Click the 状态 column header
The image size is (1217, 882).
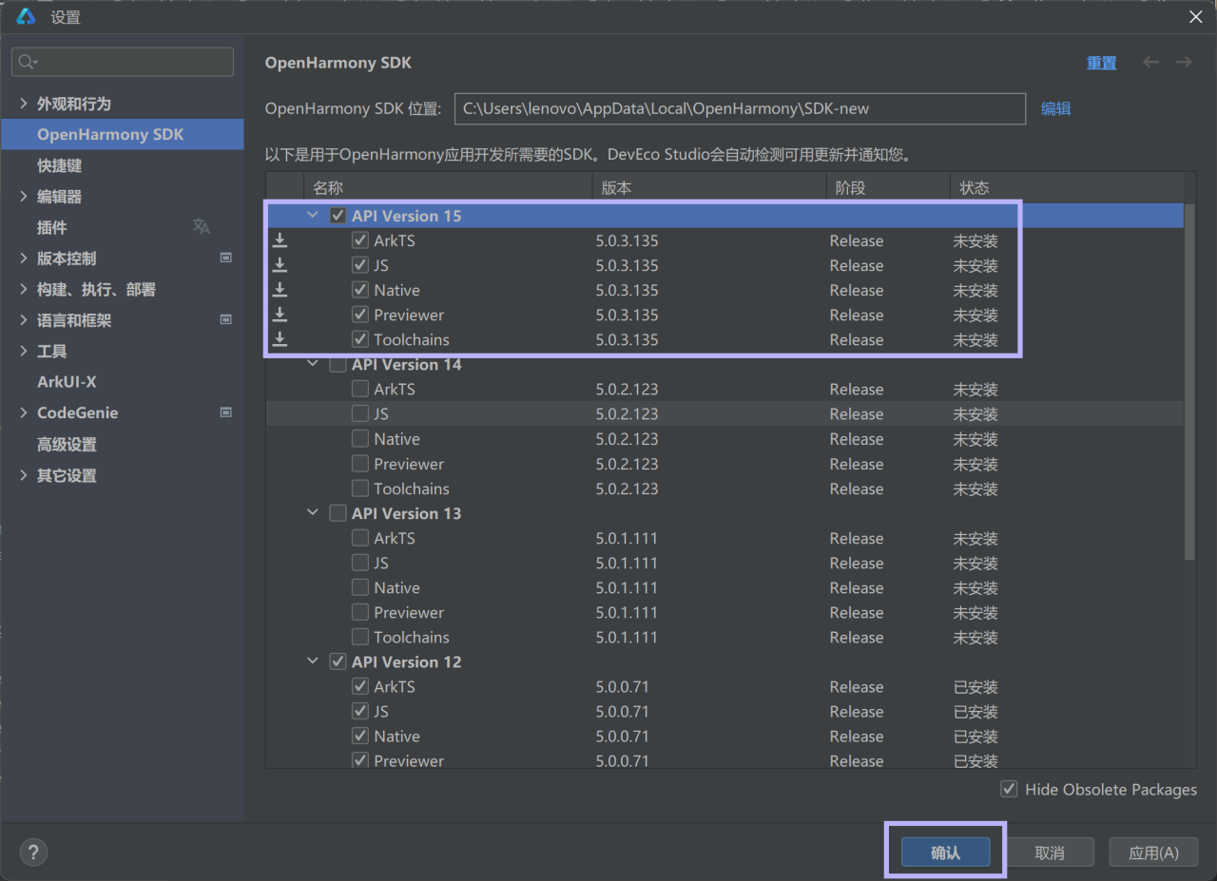point(1066,187)
